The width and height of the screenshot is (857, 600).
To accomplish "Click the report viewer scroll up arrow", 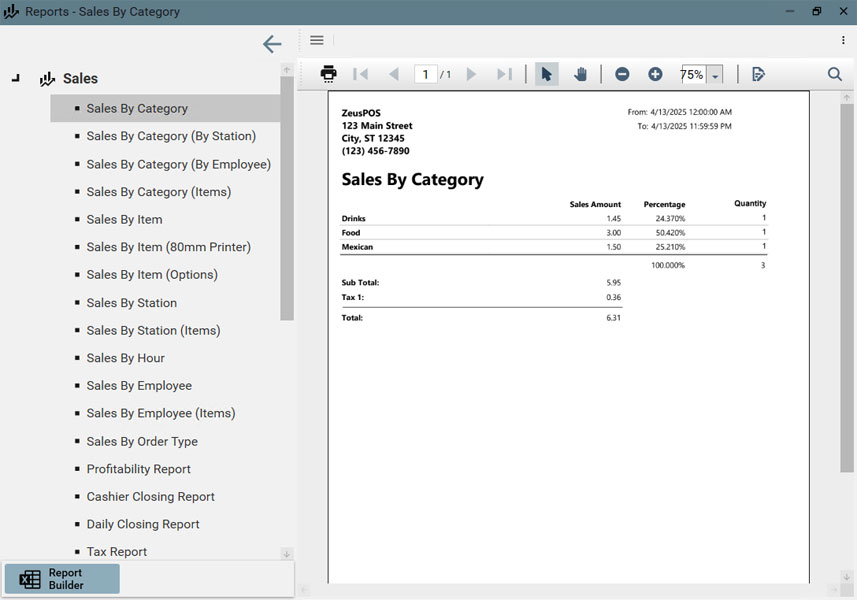I will click(x=847, y=97).
